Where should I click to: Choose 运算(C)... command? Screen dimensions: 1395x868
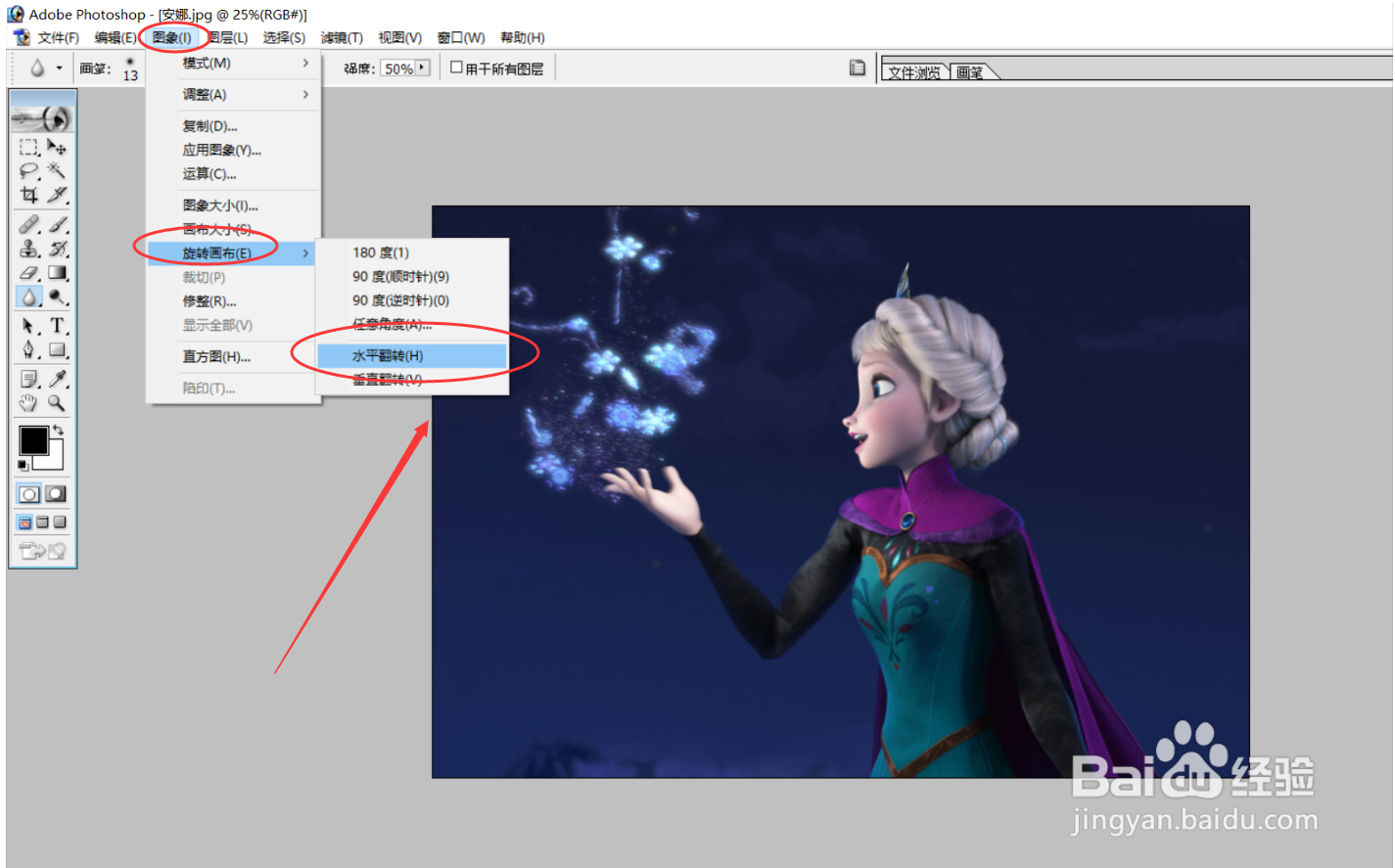click(x=234, y=174)
